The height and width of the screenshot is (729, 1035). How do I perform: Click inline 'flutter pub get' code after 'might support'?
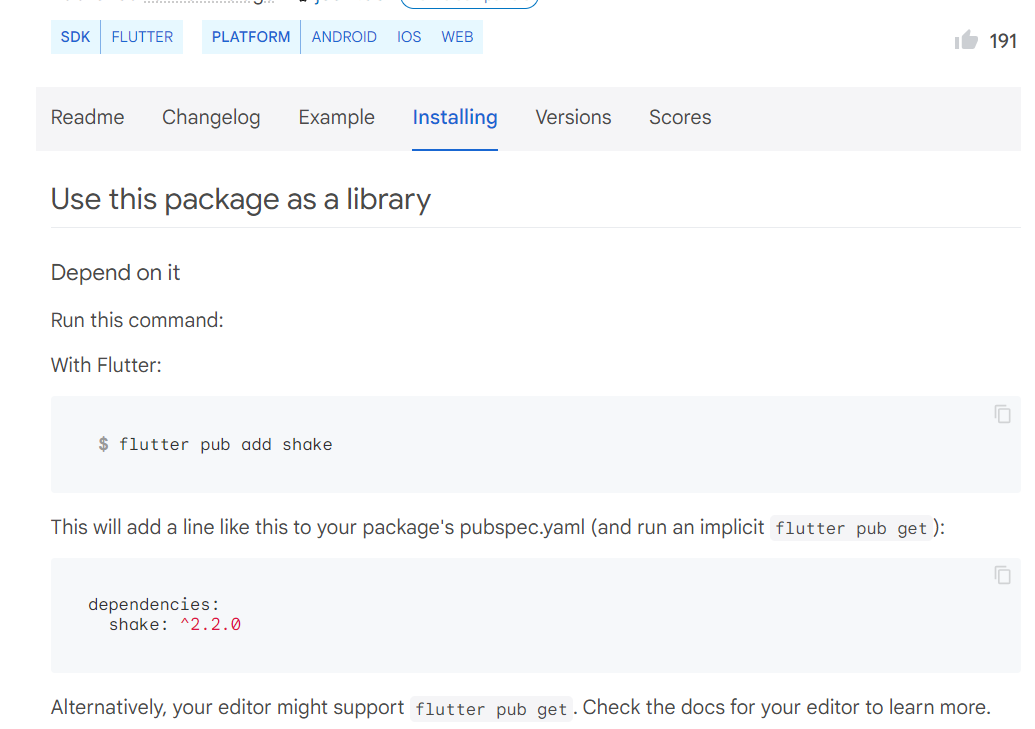491,709
